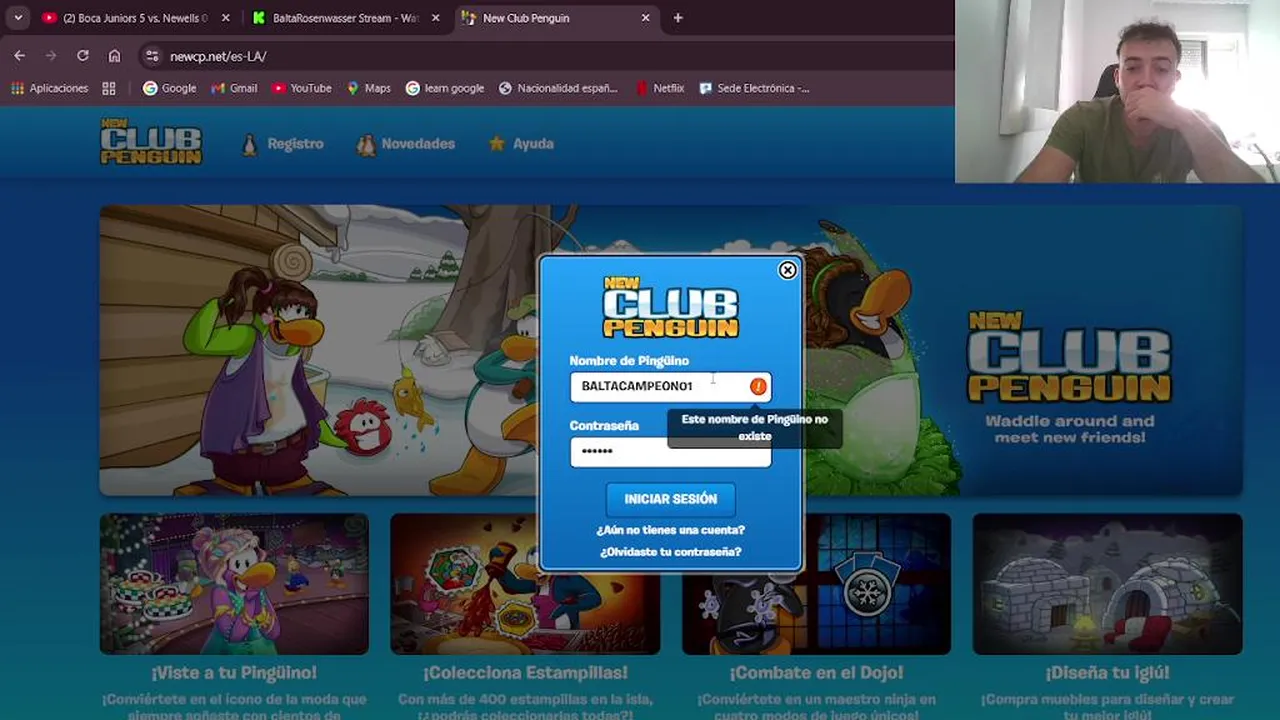Switch to the Boca Juniors 5 vs. Newells tab

click(135, 18)
